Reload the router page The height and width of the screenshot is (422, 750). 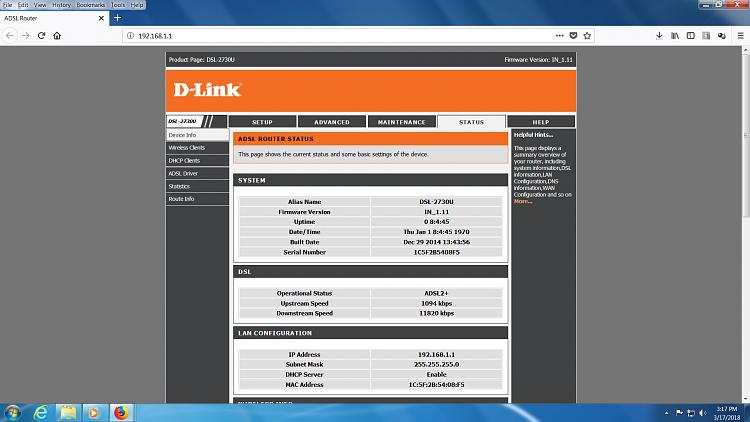[x=42, y=36]
